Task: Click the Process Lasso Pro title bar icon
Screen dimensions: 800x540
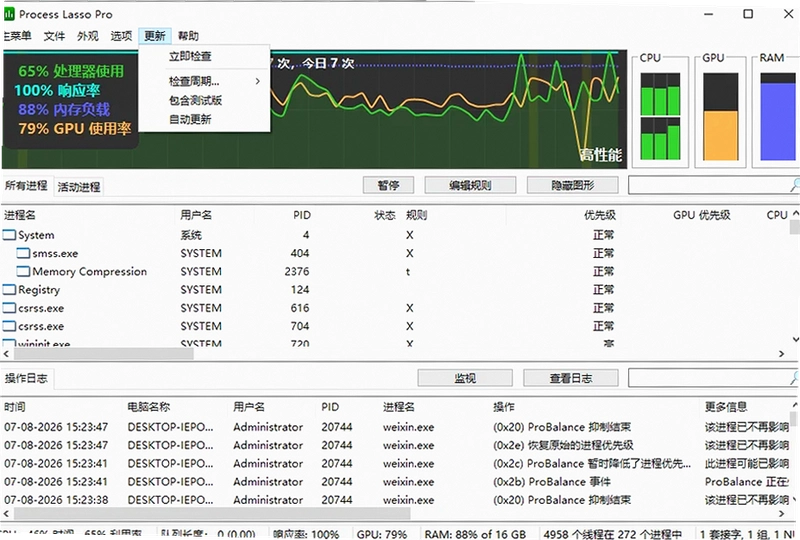Action: 9,14
